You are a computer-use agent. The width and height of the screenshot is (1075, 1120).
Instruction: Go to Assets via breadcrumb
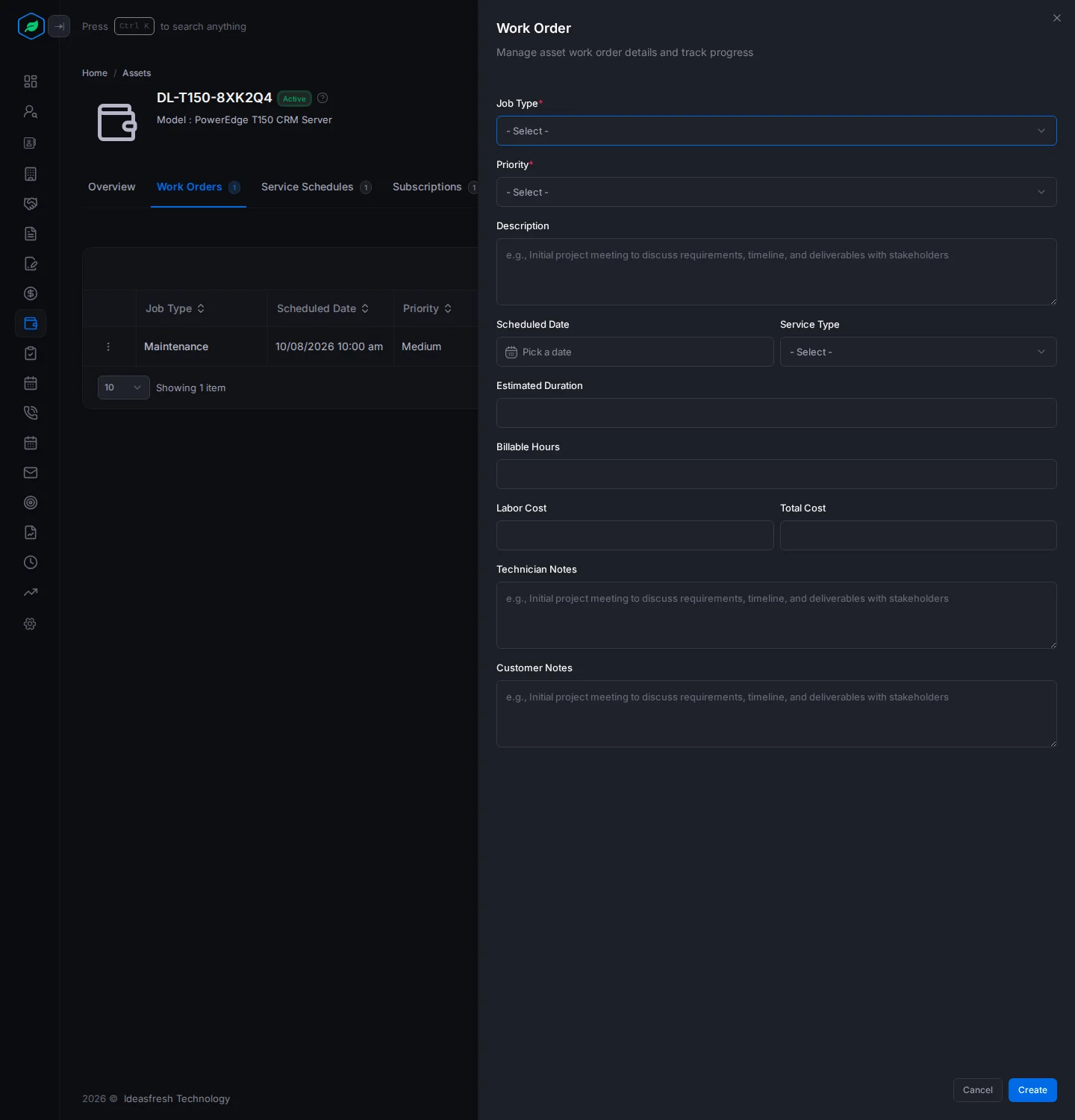137,73
